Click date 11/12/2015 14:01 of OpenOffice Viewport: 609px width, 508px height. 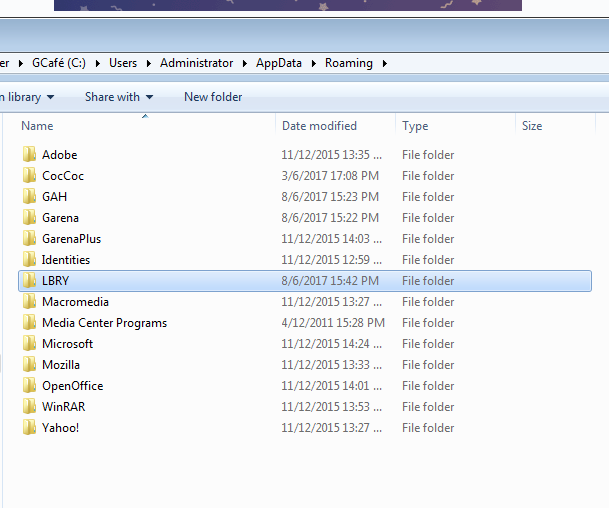tap(331, 385)
